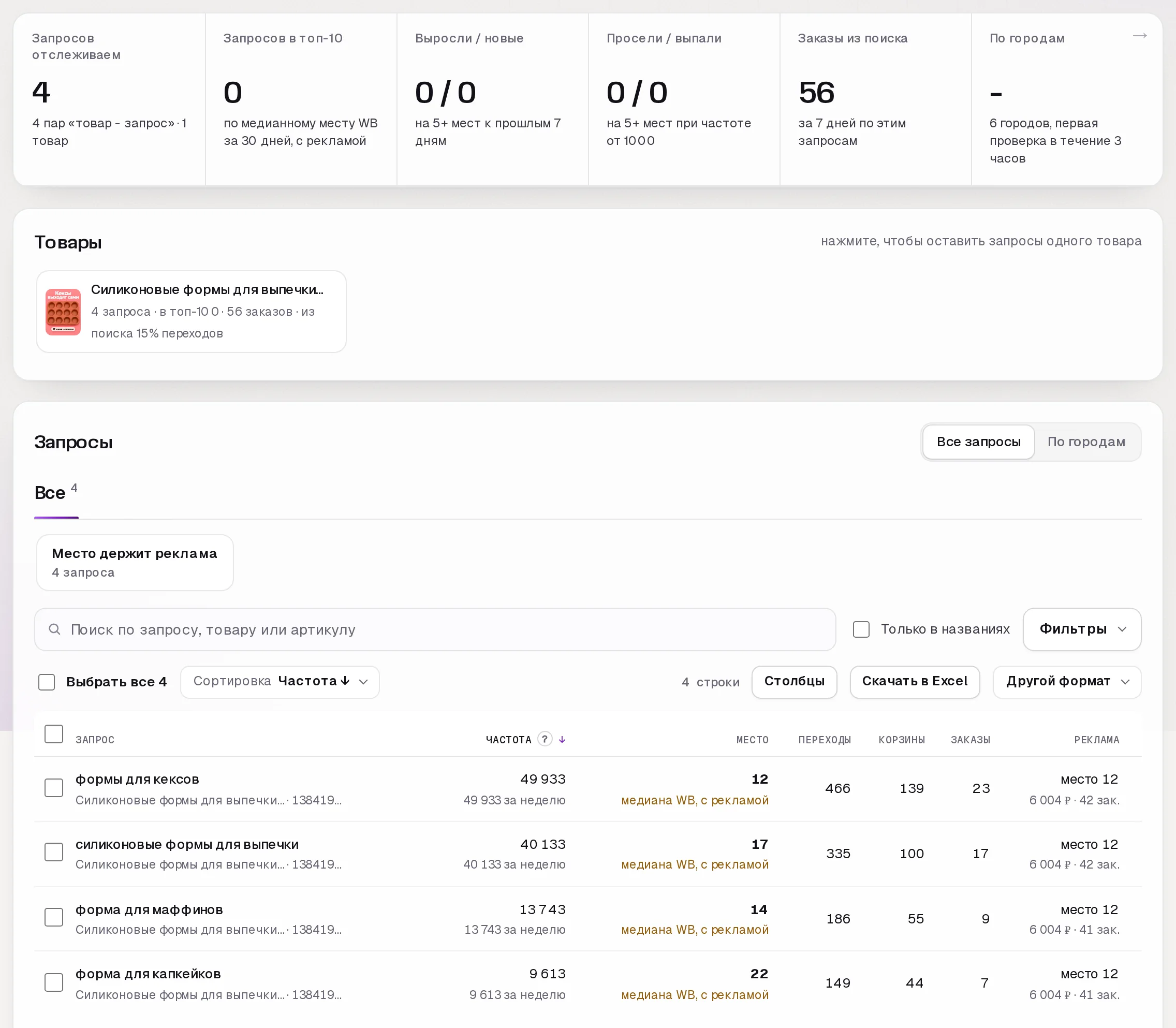Screen dimensions: 1176x1028
Task: Expand the Фильтры dropdown
Action: pyautogui.click(x=1081, y=629)
